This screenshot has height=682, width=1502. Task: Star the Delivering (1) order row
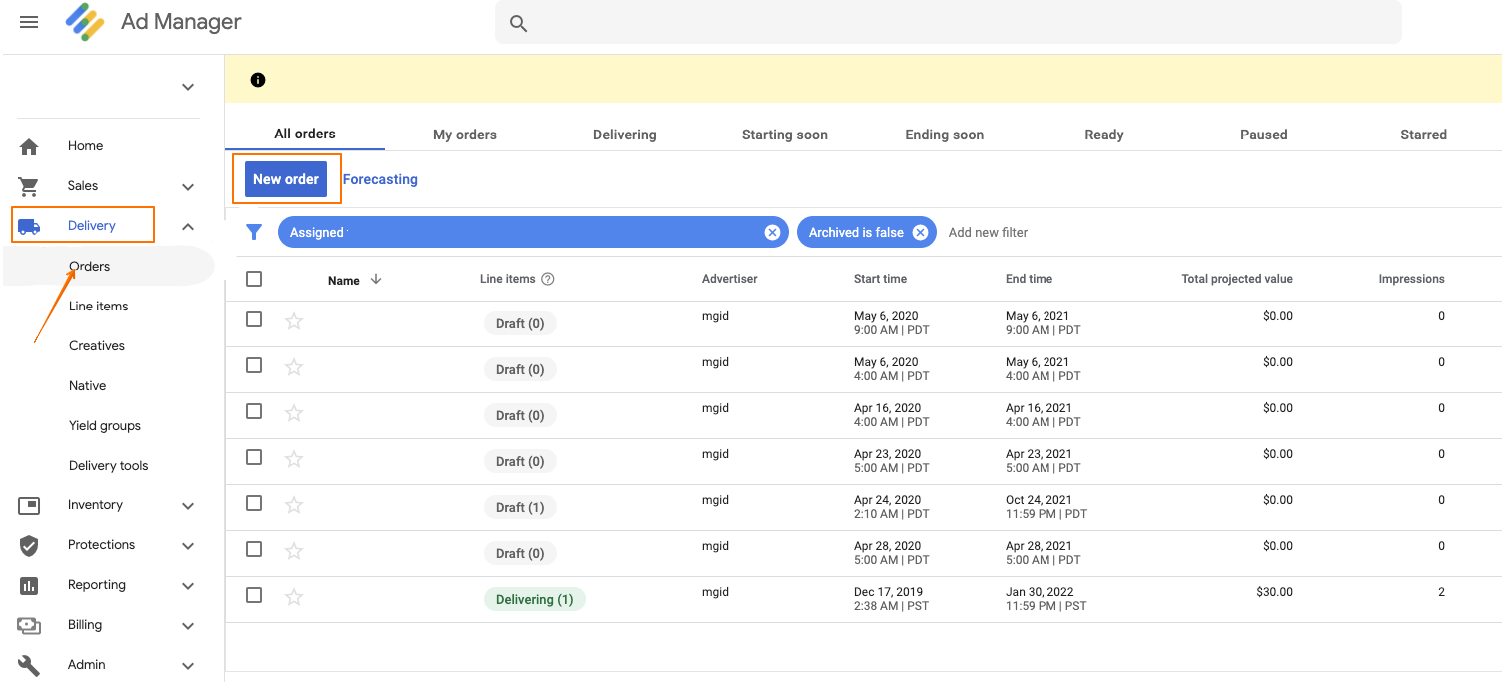pyautogui.click(x=294, y=597)
